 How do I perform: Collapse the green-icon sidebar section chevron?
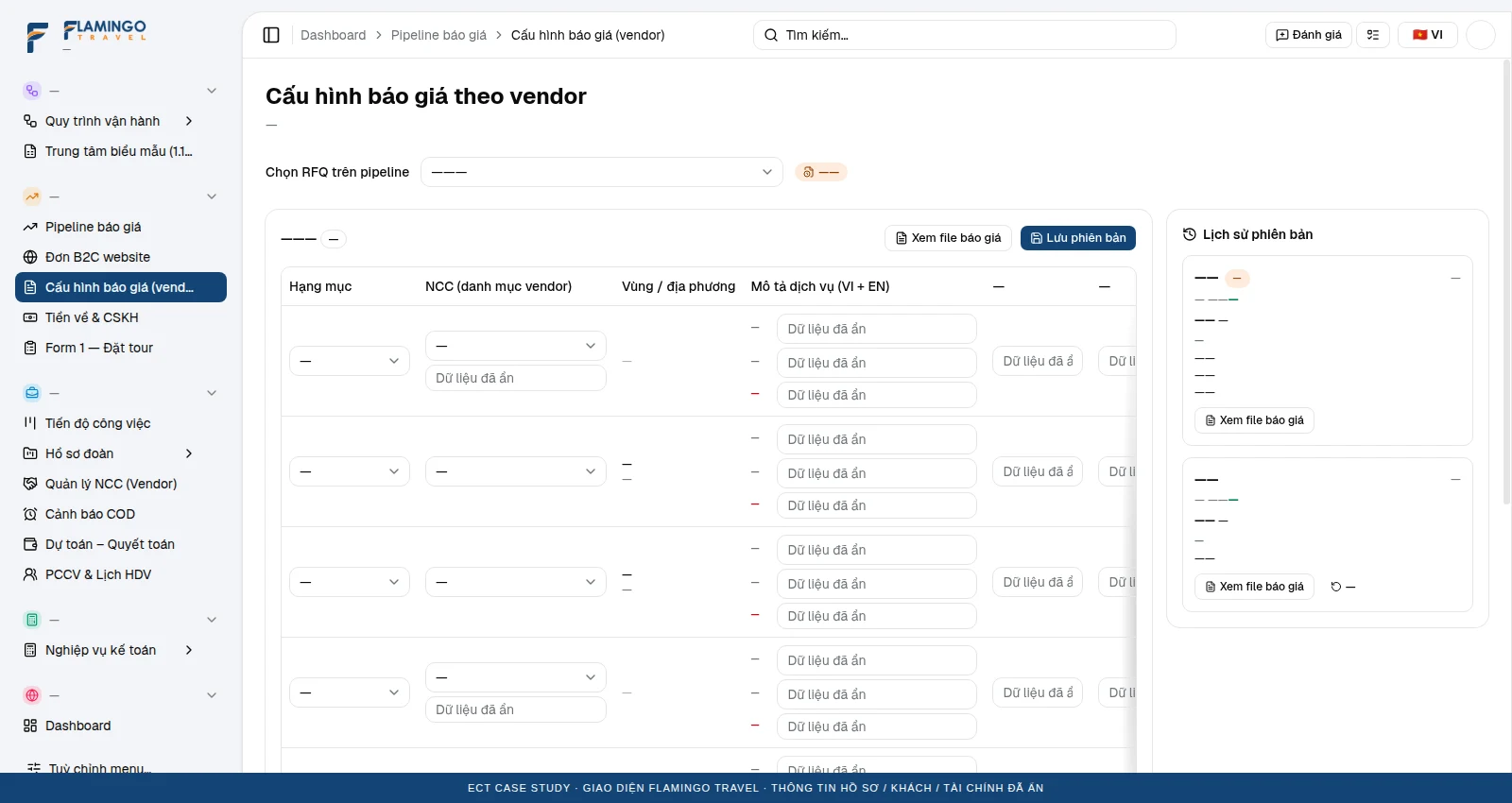212,620
